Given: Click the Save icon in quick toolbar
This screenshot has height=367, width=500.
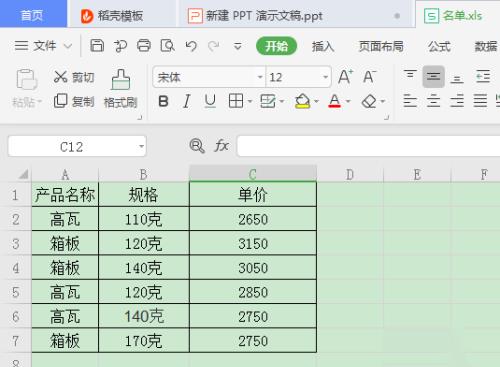Looking at the screenshot, I should 97,45.
